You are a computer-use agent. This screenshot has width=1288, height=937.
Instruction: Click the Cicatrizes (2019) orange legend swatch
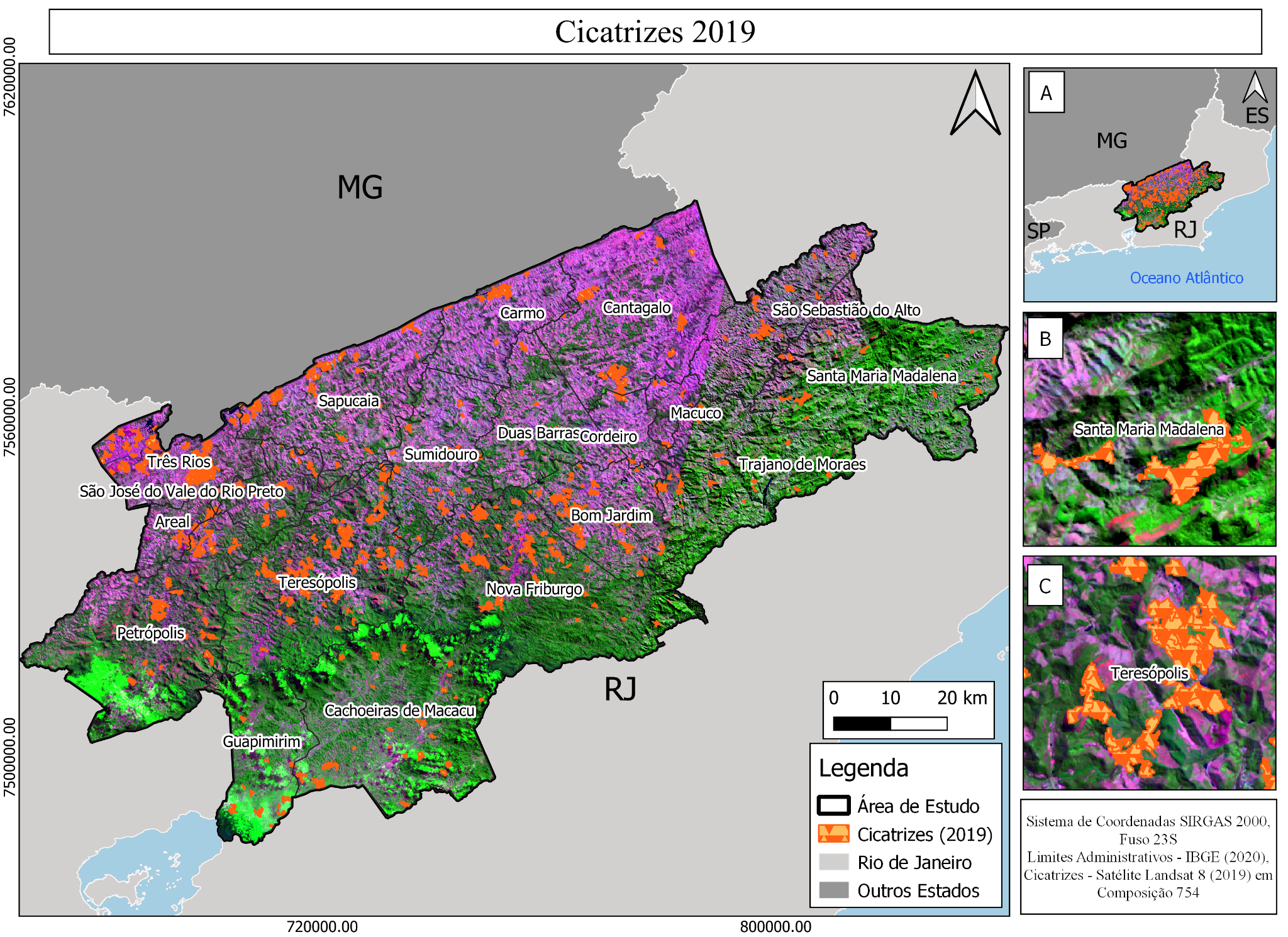[x=833, y=834]
